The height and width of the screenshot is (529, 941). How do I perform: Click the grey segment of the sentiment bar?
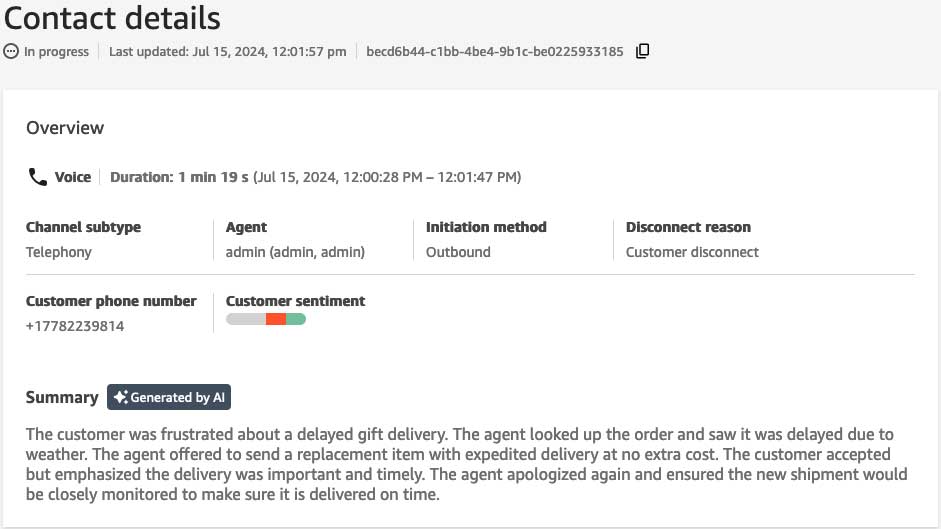[245, 319]
